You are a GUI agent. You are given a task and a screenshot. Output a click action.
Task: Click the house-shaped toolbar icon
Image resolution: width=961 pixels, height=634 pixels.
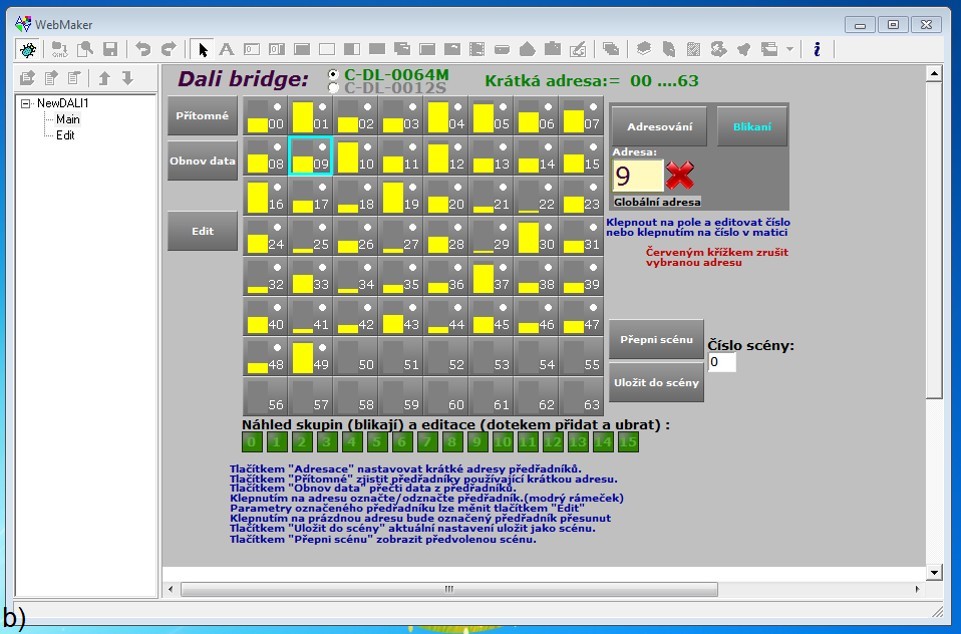coord(527,49)
